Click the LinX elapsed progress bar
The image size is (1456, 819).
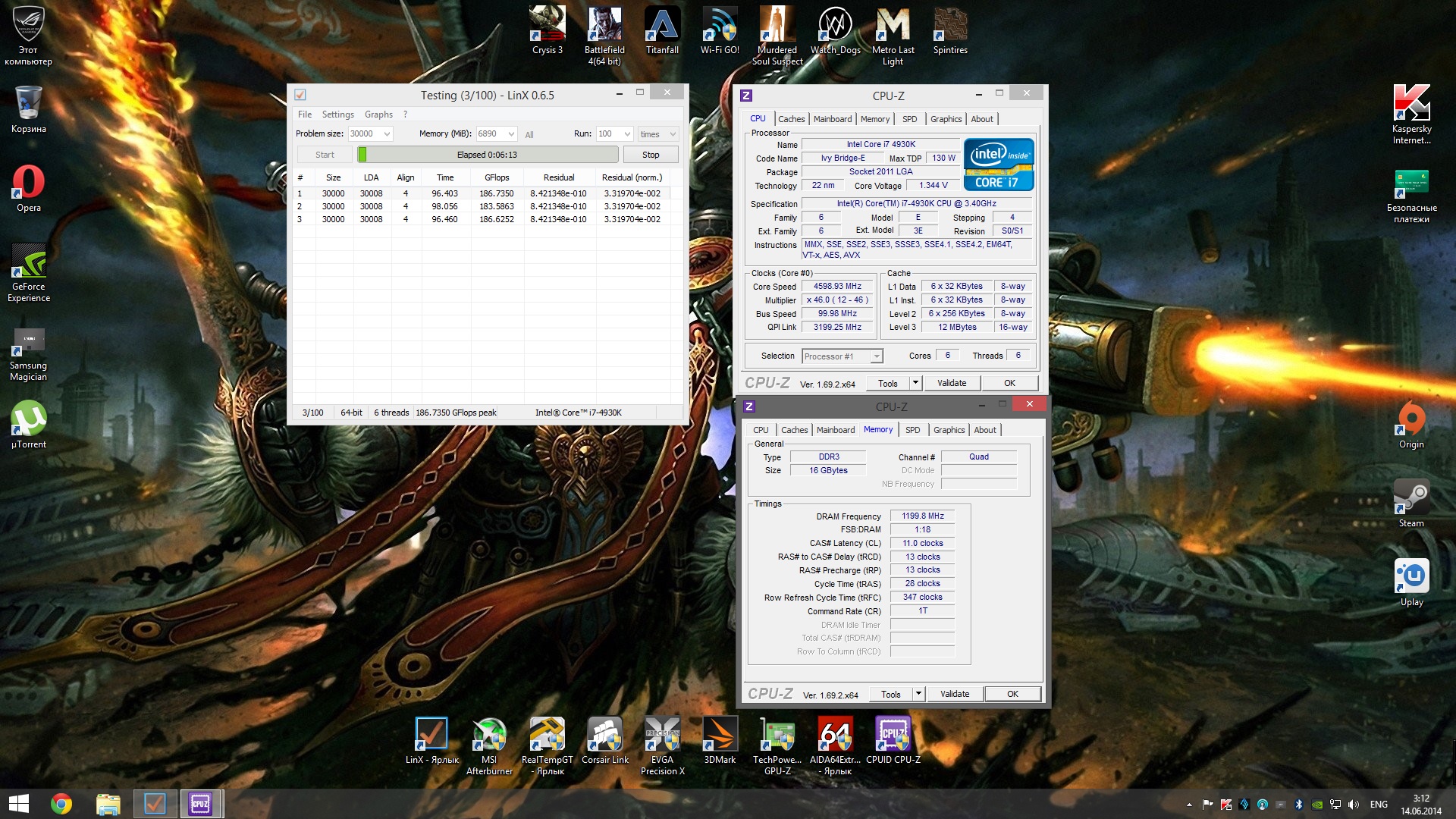[x=488, y=155]
